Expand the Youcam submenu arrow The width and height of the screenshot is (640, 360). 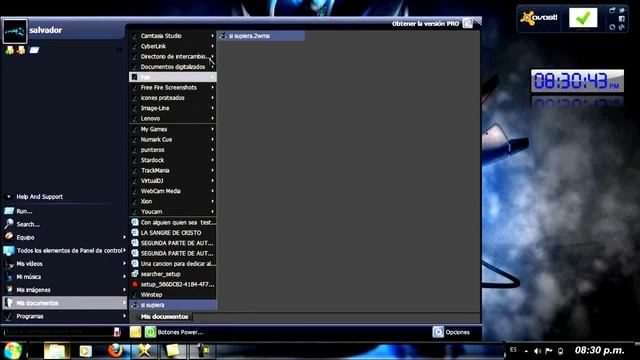[213, 211]
